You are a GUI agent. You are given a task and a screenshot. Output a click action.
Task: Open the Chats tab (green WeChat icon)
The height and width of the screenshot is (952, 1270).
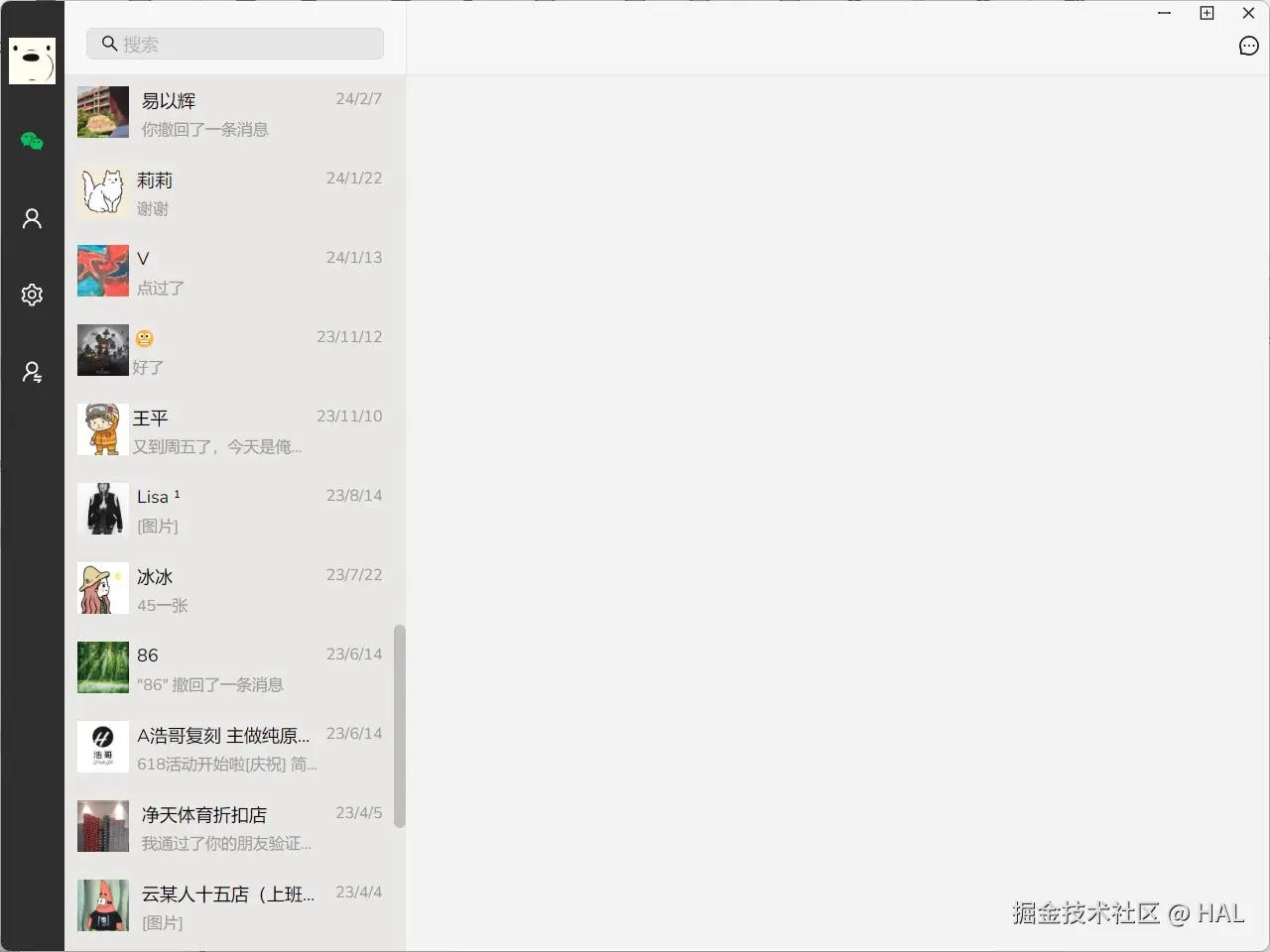(x=31, y=141)
